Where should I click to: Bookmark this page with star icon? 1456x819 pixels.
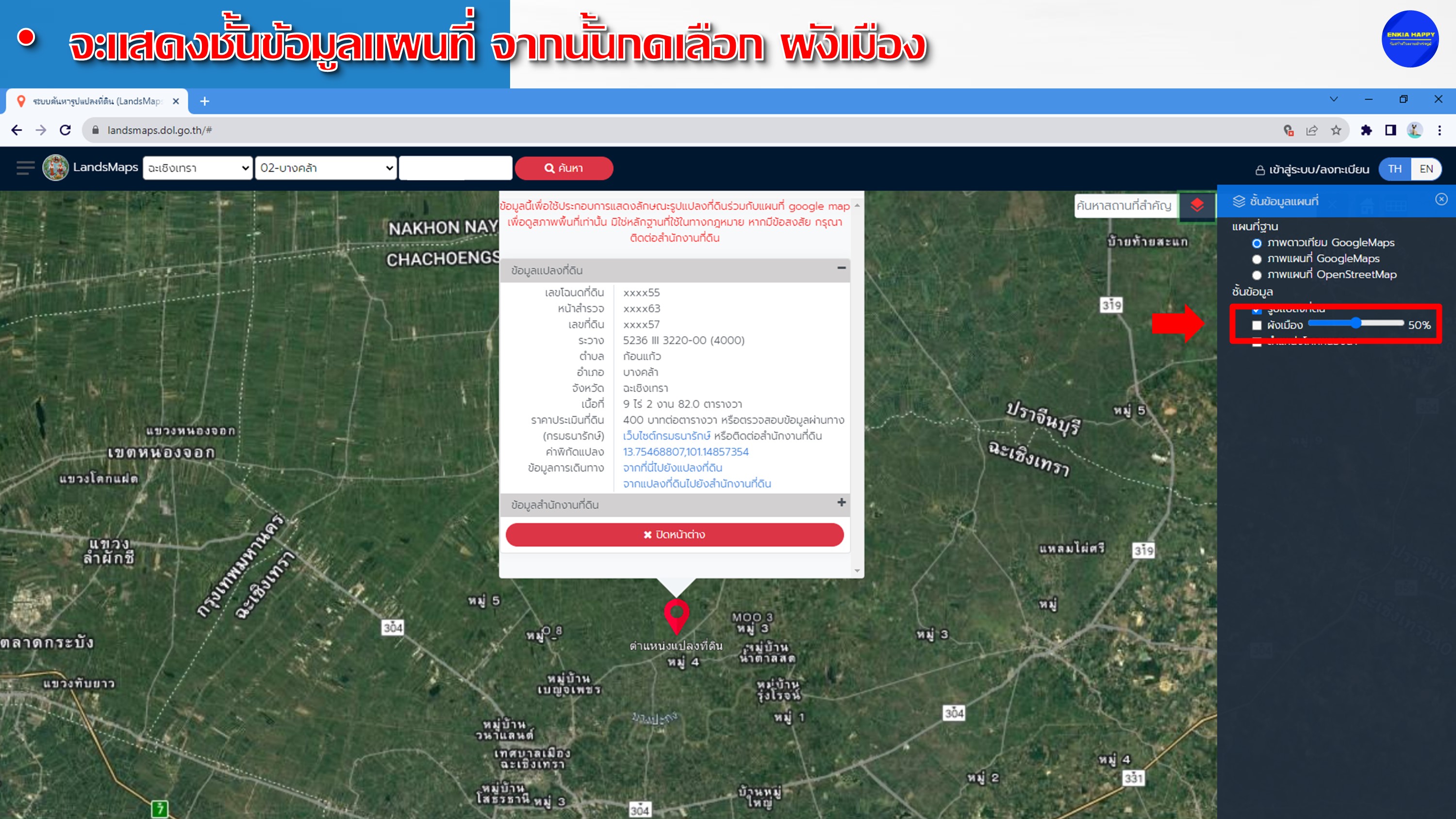[x=1336, y=131]
